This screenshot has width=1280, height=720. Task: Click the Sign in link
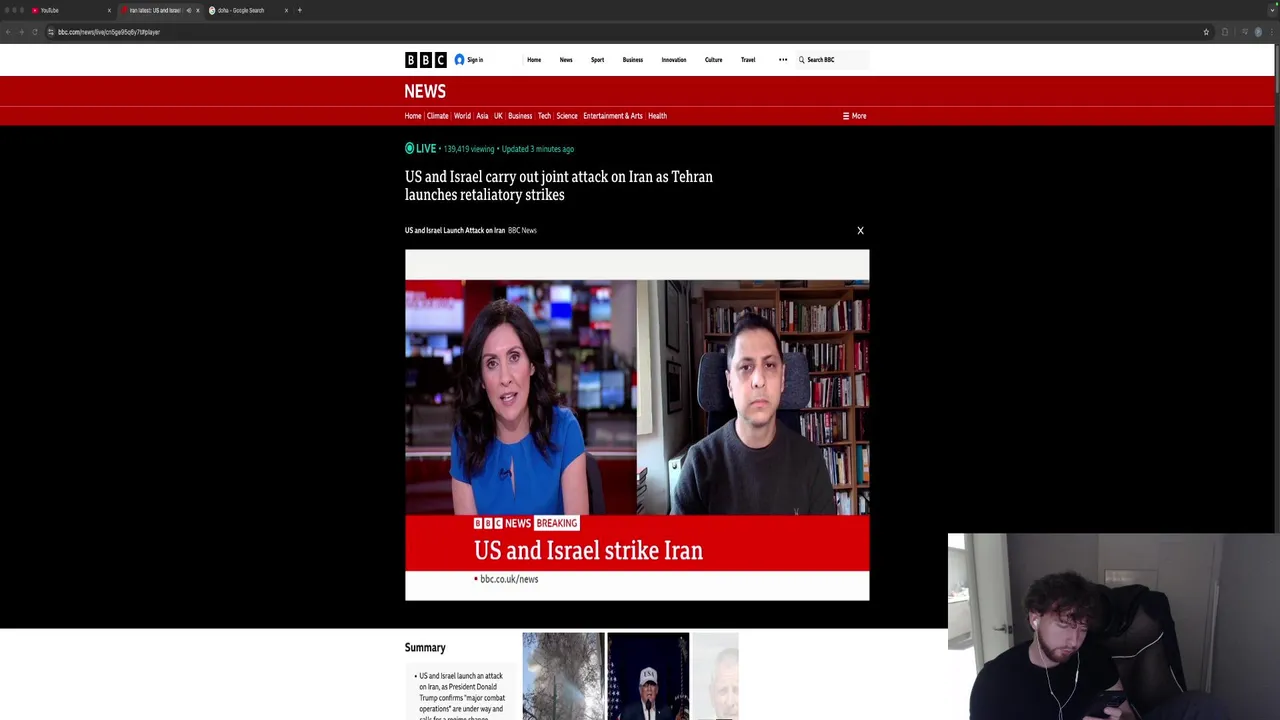tap(475, 60)
